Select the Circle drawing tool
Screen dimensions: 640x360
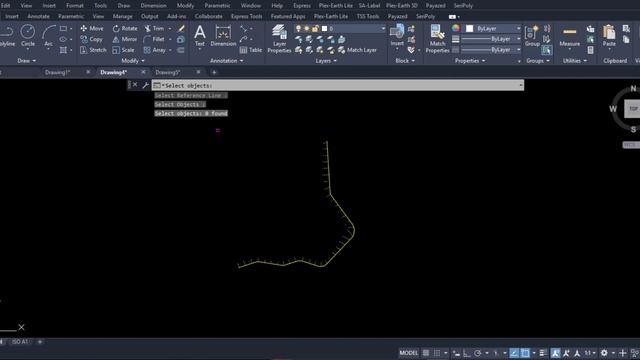[28, 35]
